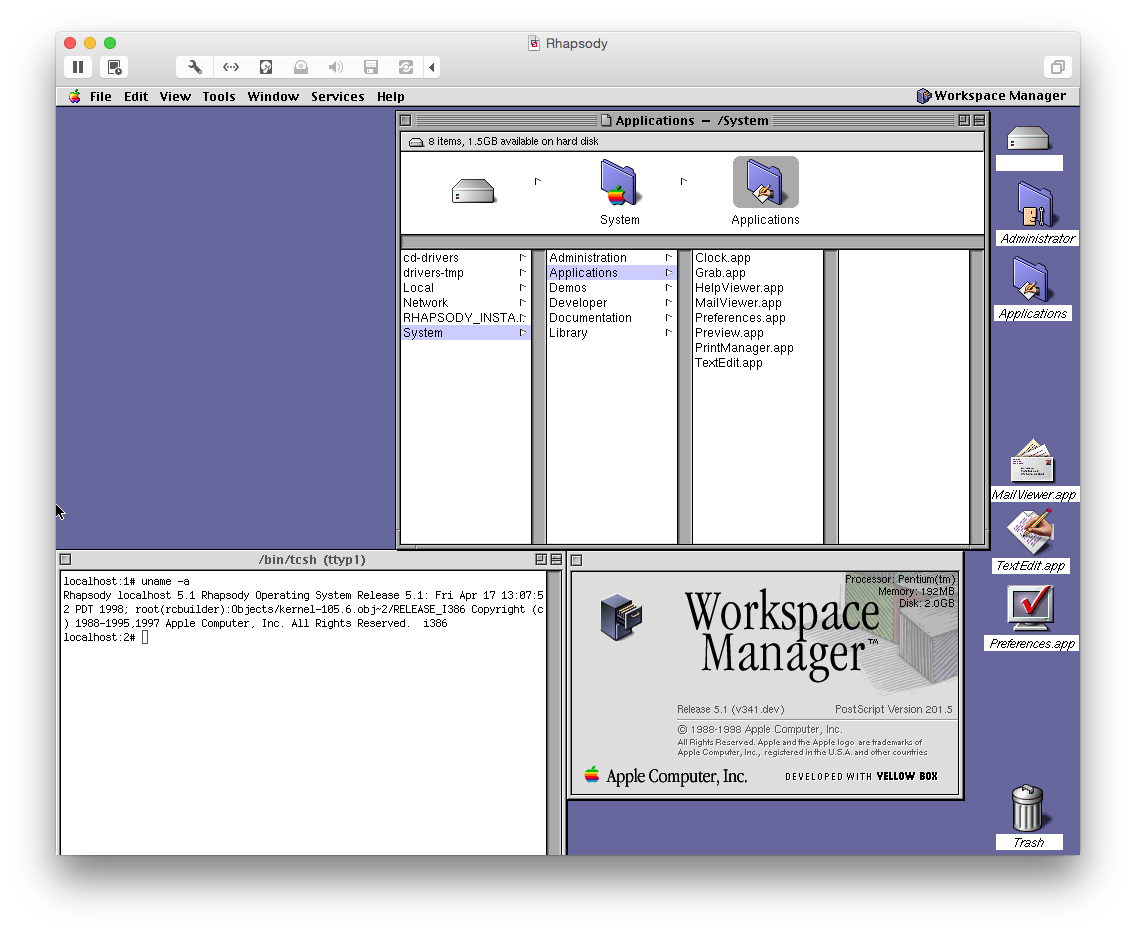The width and height of the screenshot is (1136, 935).
Task: Select Clock.app in the file list
Action: (x=757, y=258)
